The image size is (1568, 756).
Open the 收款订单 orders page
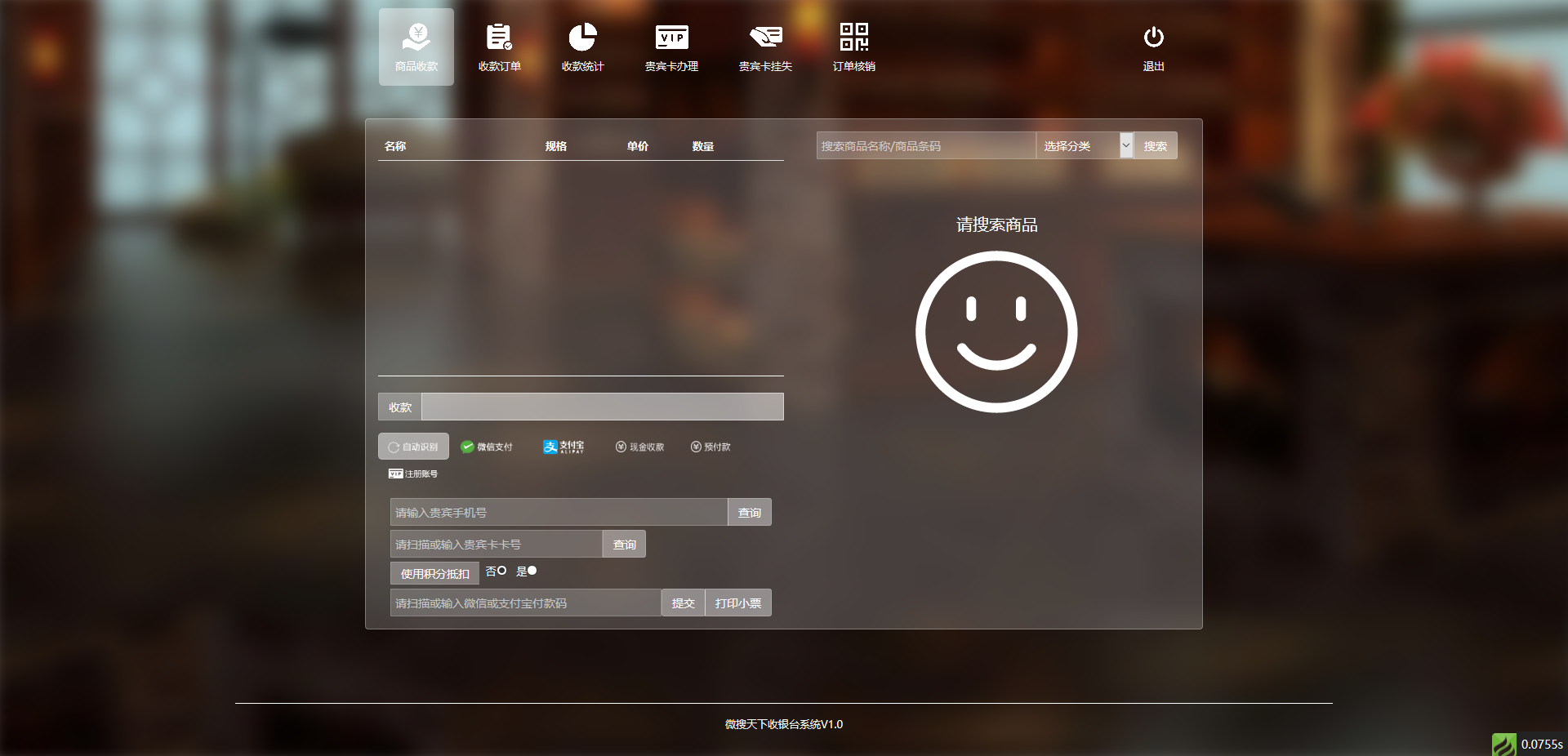pos(499,47)
